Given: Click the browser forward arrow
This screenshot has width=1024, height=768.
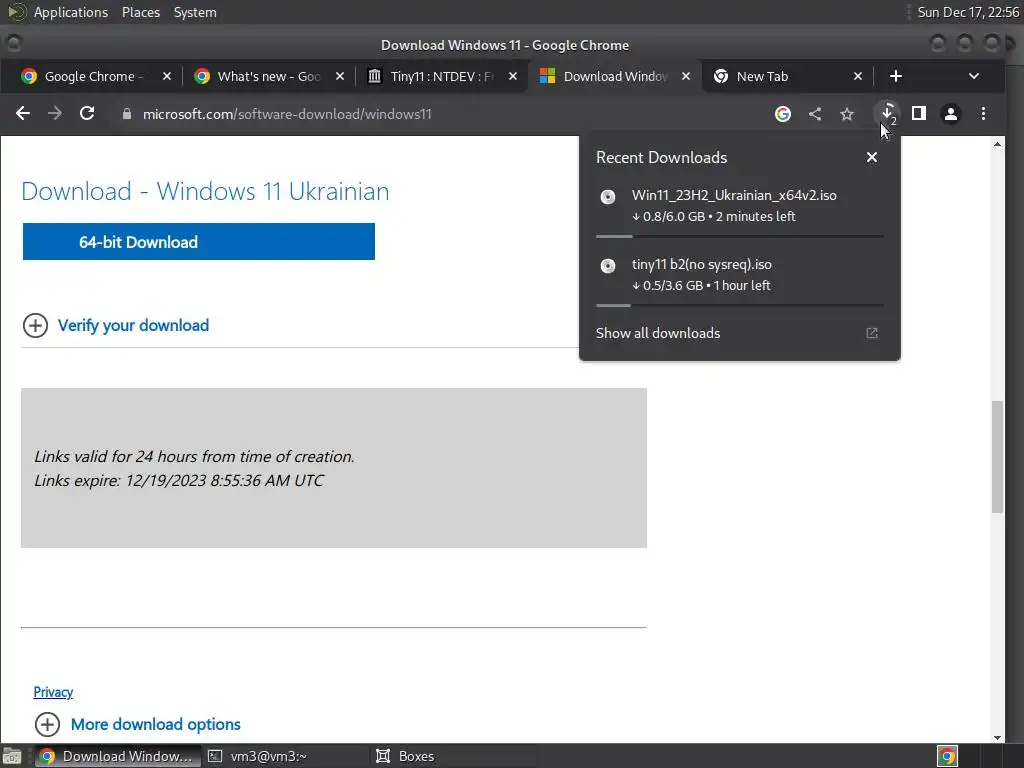Looking at the screenshot, I should tap(55, 114).
